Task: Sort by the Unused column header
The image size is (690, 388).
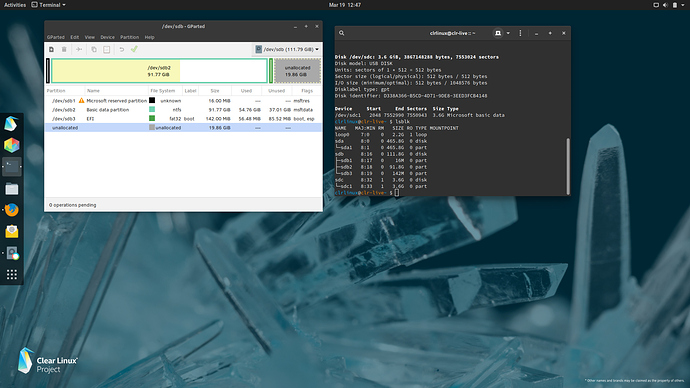Action: (276, 91)
